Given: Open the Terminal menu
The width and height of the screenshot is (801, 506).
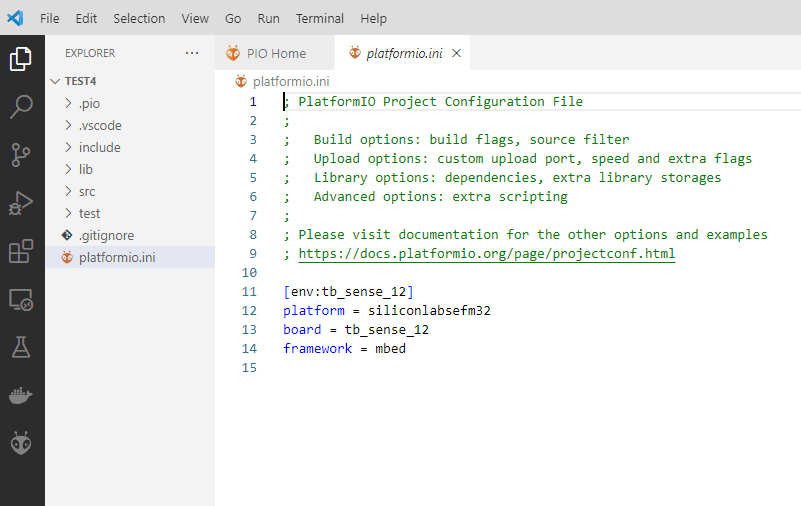Looking at the screenshot, I should click(x=320, y=18).
